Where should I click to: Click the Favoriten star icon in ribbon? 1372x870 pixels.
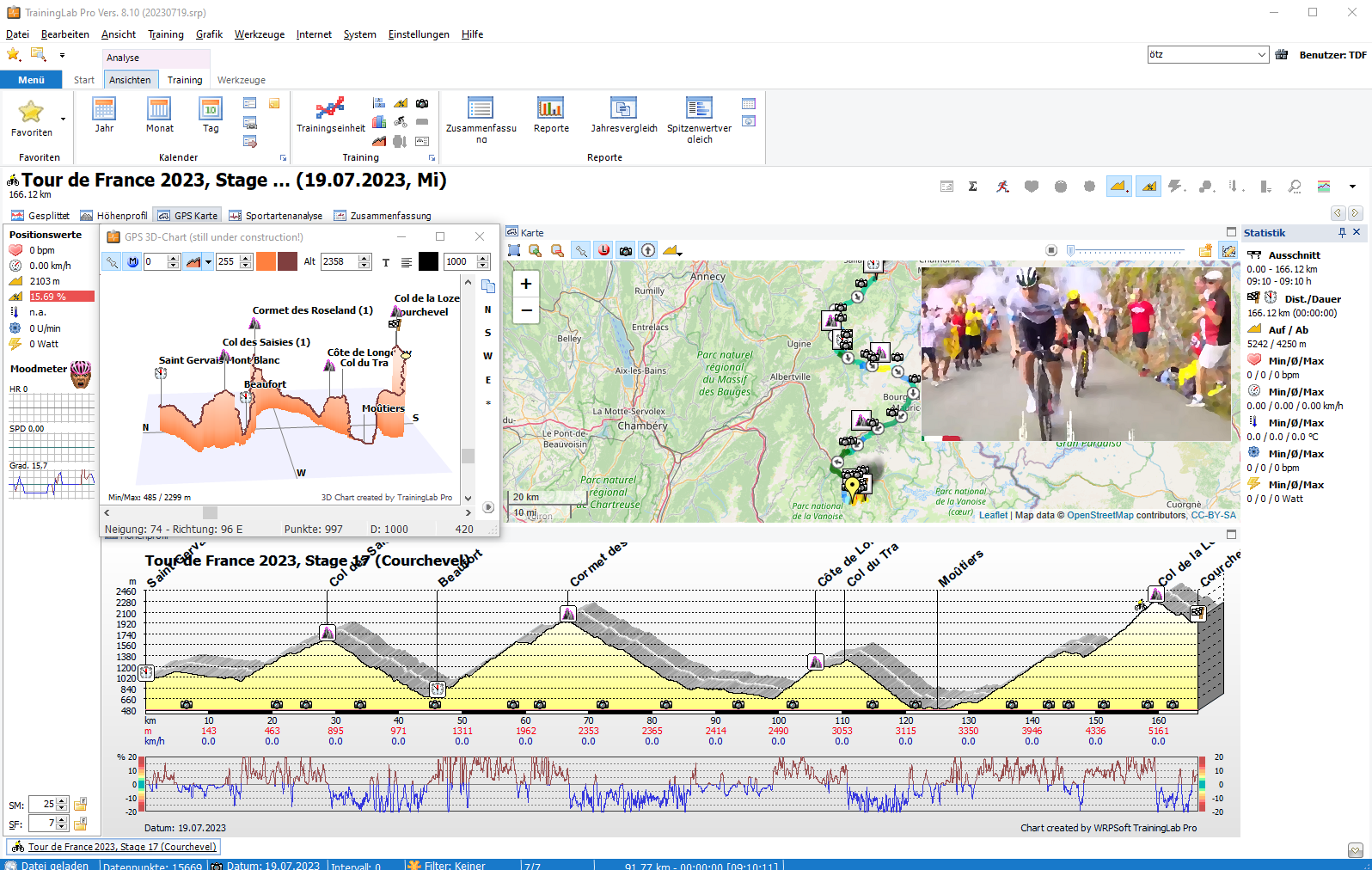pos(31,111)
